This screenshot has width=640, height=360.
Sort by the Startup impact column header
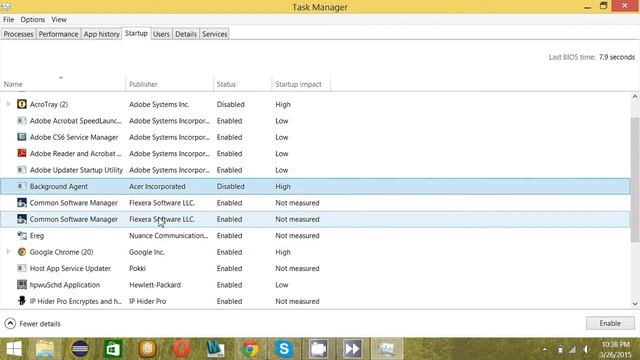301,84
